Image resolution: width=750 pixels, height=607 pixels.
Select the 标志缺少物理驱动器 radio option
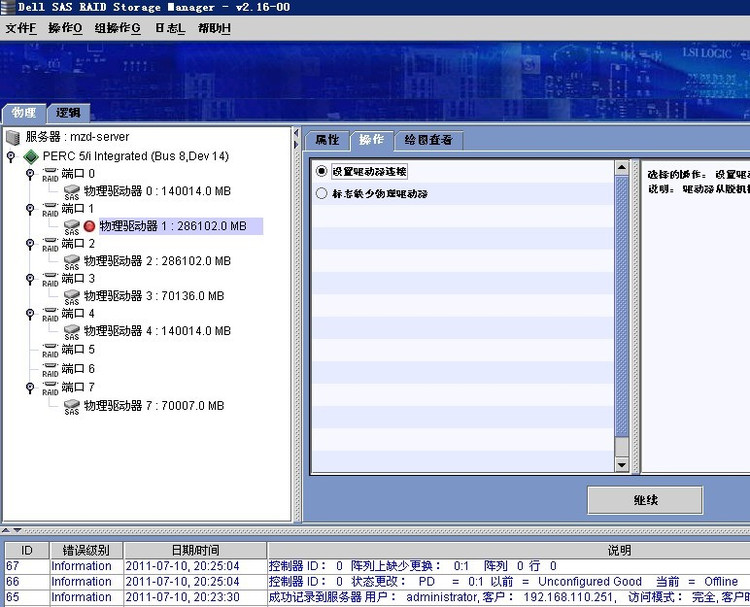(x=321, y=193)
